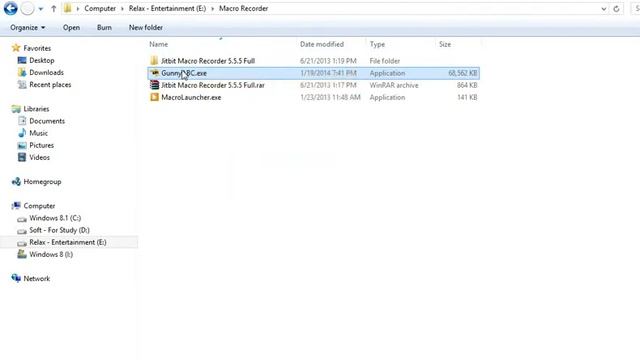Open the Organize menu
Image resolution: width=640 pixels, height=360 pixels.
tap(27, 27)
